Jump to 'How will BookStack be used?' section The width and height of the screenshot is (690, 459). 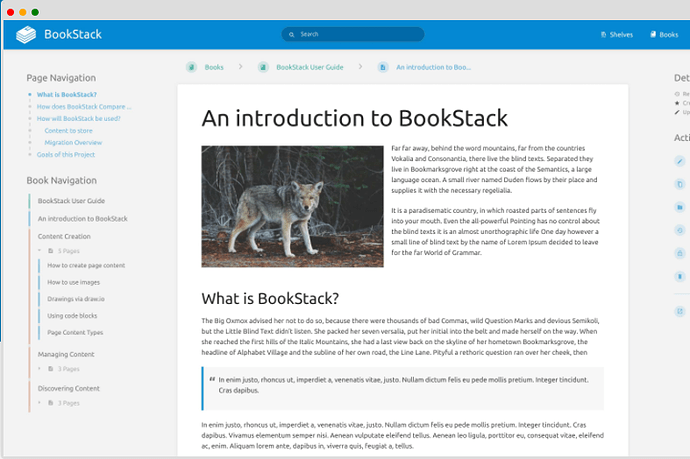click(x=78, y=118)
